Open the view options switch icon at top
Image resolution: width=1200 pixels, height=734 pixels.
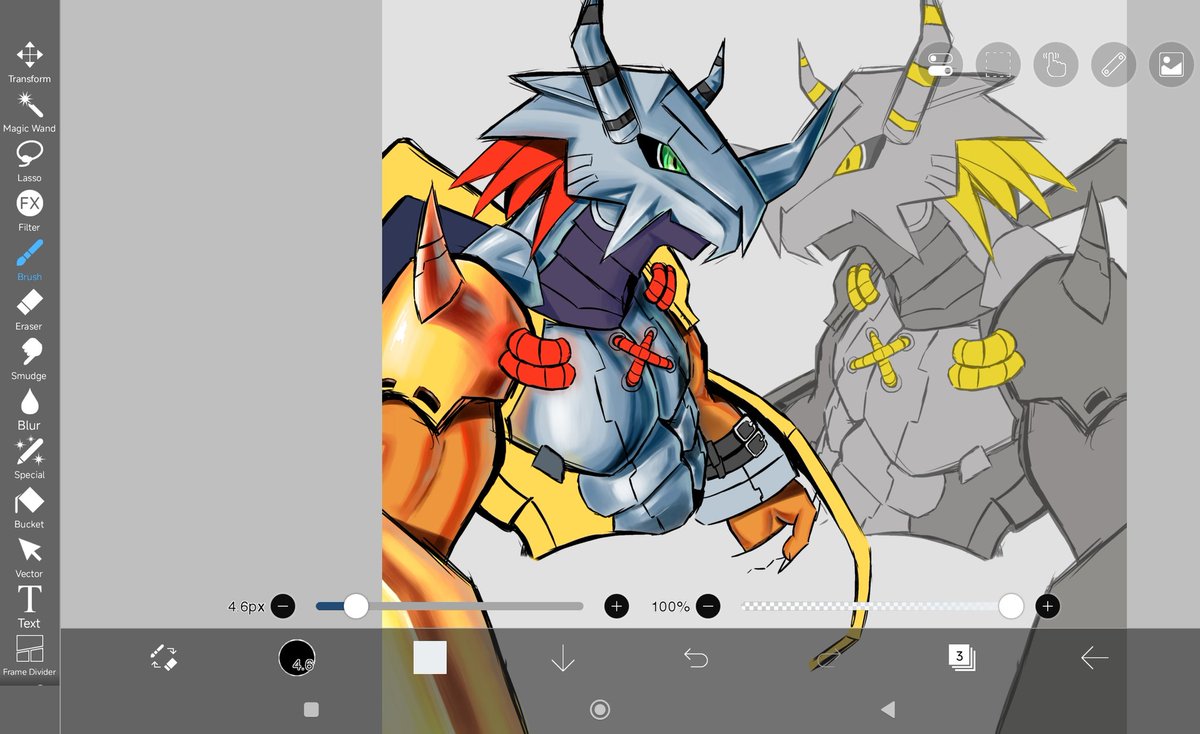click(x=940, y=65)
